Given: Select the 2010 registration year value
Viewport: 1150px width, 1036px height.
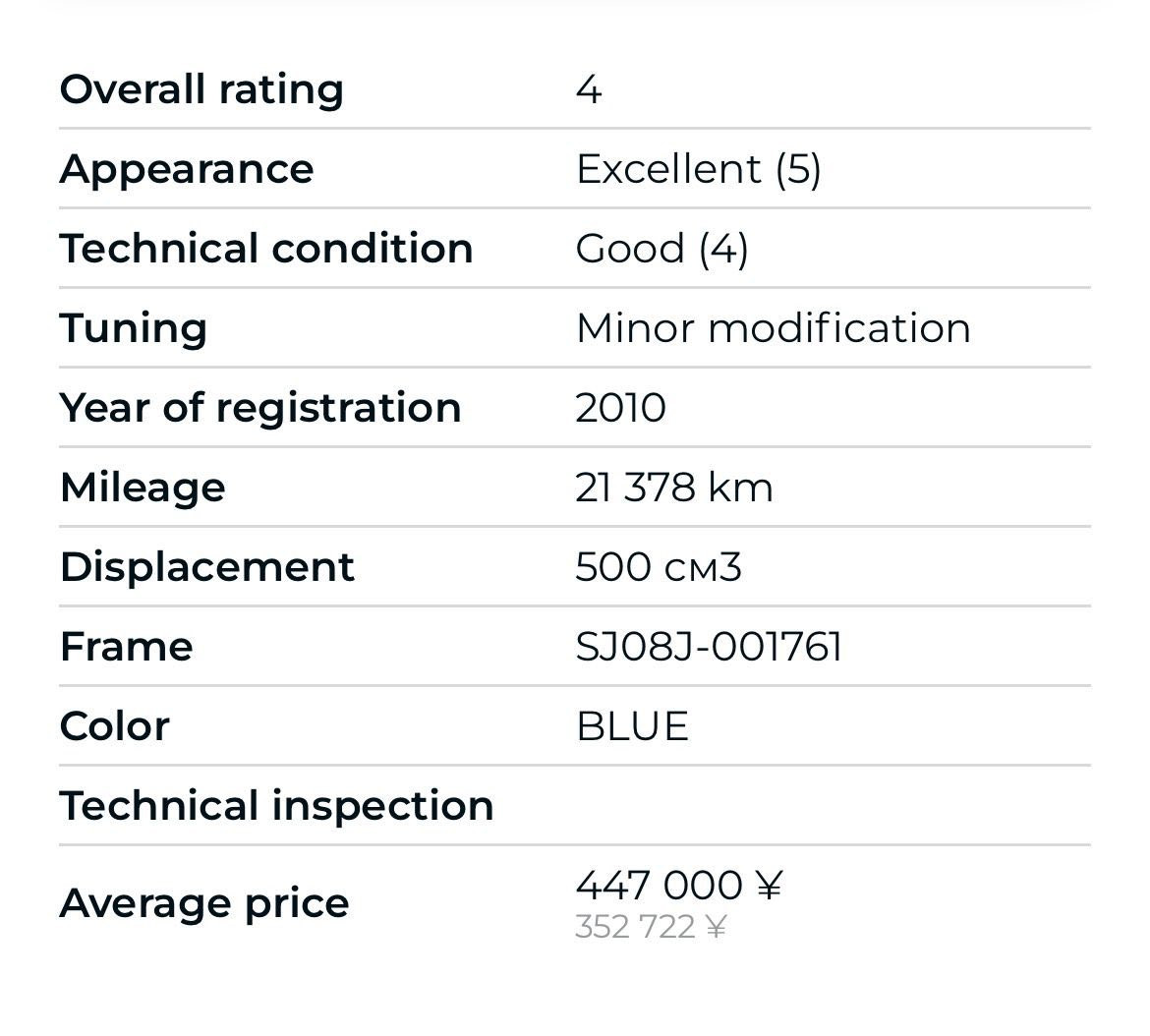Looking at the screenshot, I should click(x=620, y=408).
